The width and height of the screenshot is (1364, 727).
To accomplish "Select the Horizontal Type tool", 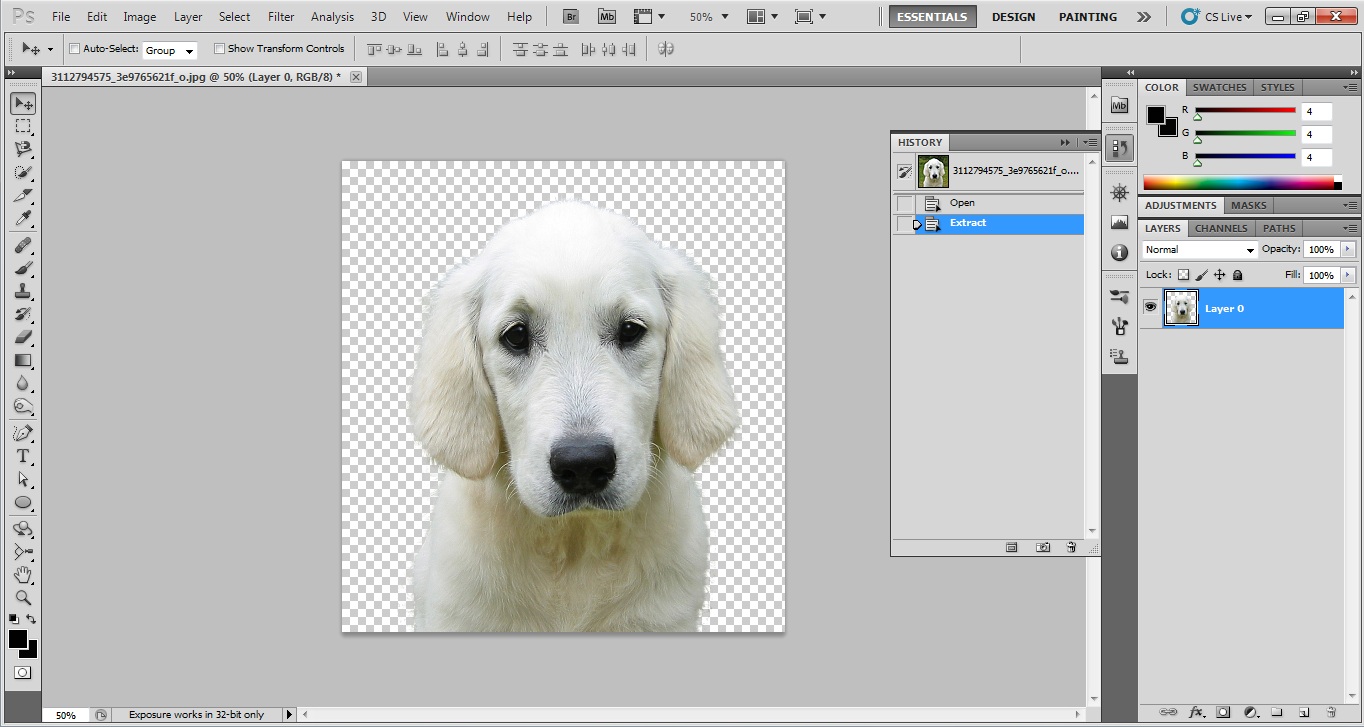I will 22,455.
